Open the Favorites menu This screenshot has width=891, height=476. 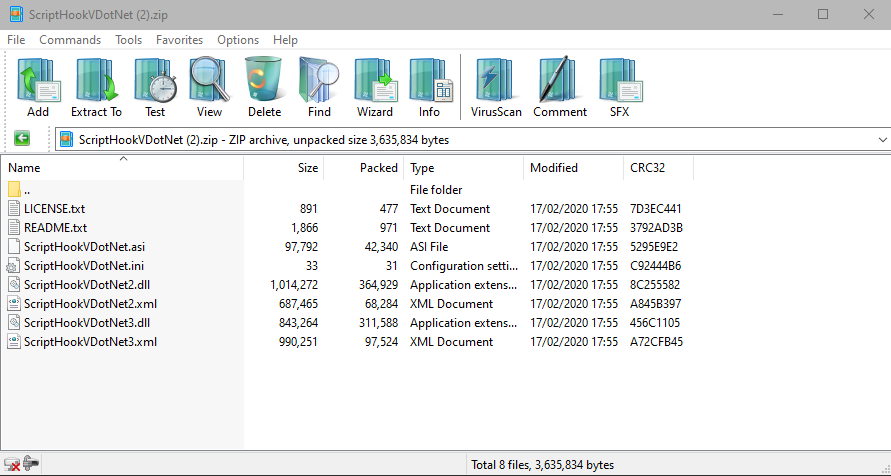click(x=180, y=40)
